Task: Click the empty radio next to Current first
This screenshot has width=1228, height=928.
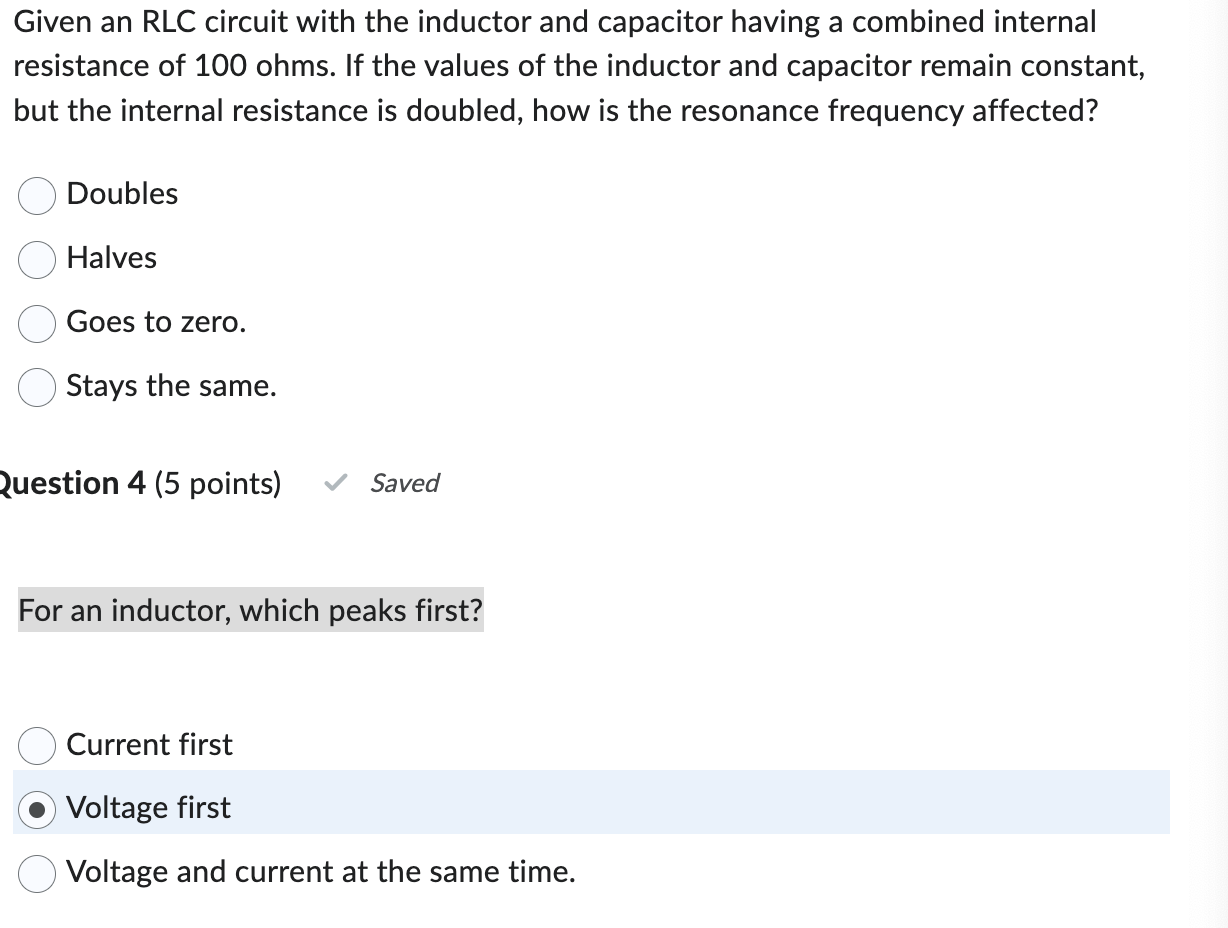Action: tap(36, 745)
